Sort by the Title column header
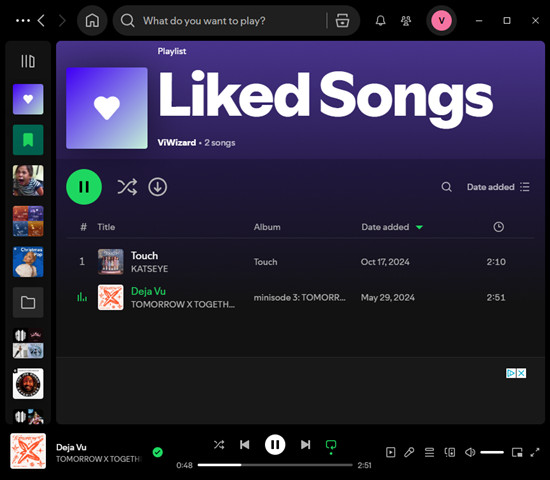Viewport: 550px width, 480px height. coord(106,227)
